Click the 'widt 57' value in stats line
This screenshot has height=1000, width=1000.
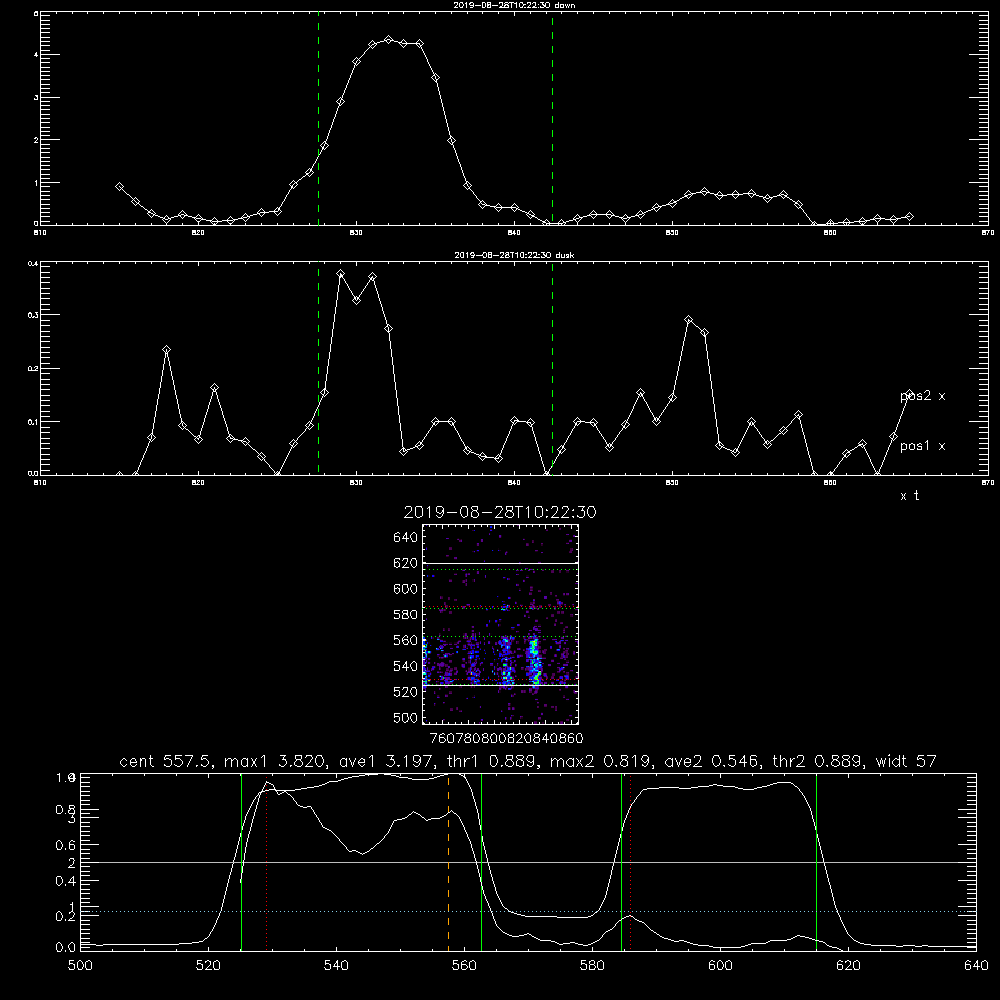click(906, 761)
